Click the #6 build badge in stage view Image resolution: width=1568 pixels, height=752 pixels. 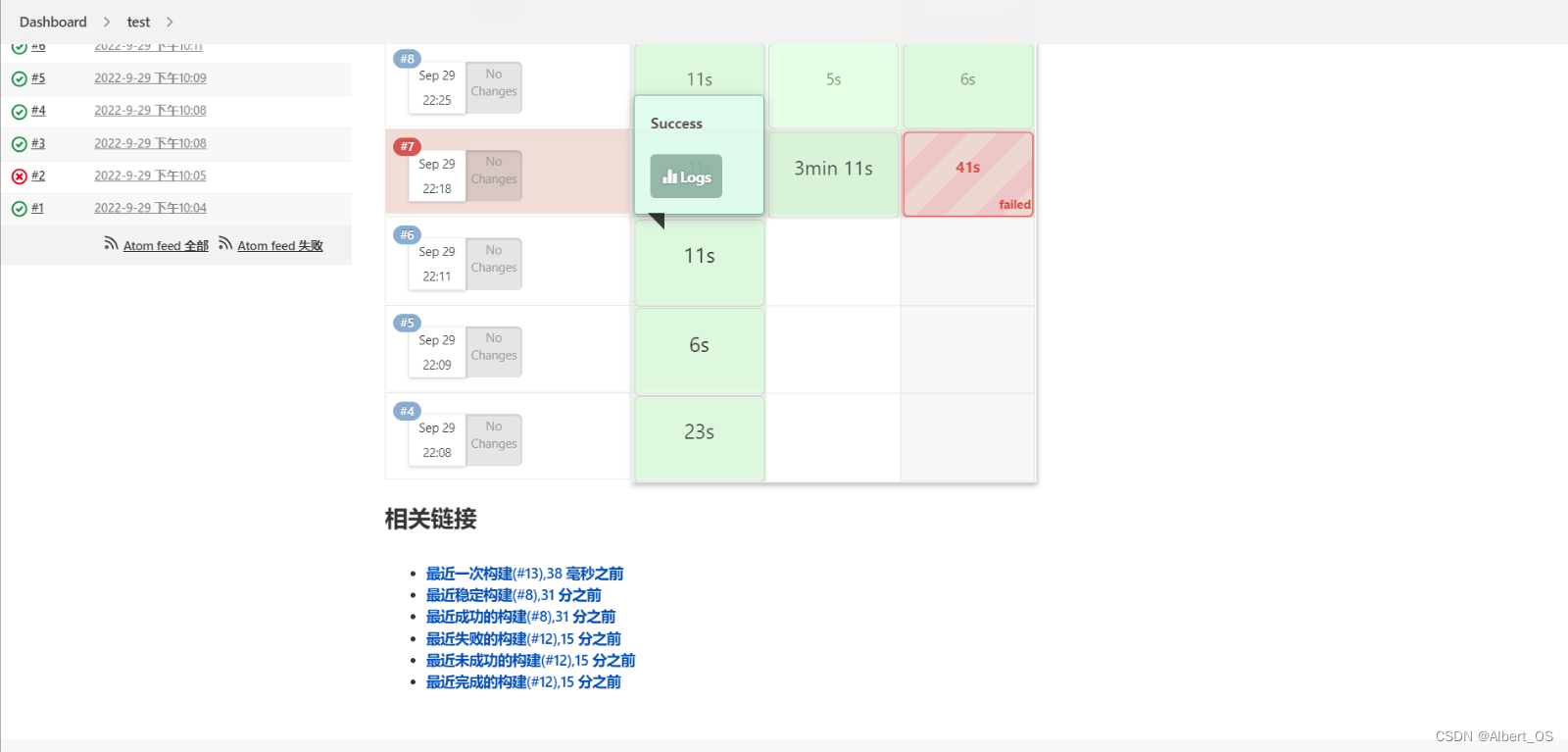tap(407, 234)
